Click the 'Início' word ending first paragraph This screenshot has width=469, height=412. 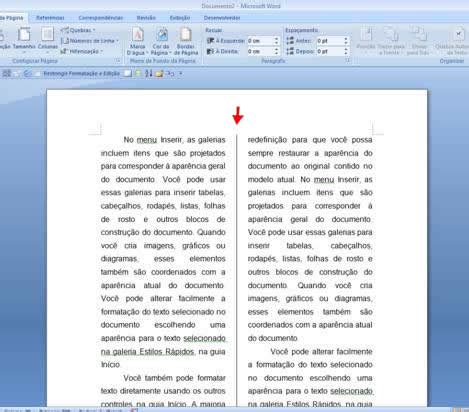point(110,365)
